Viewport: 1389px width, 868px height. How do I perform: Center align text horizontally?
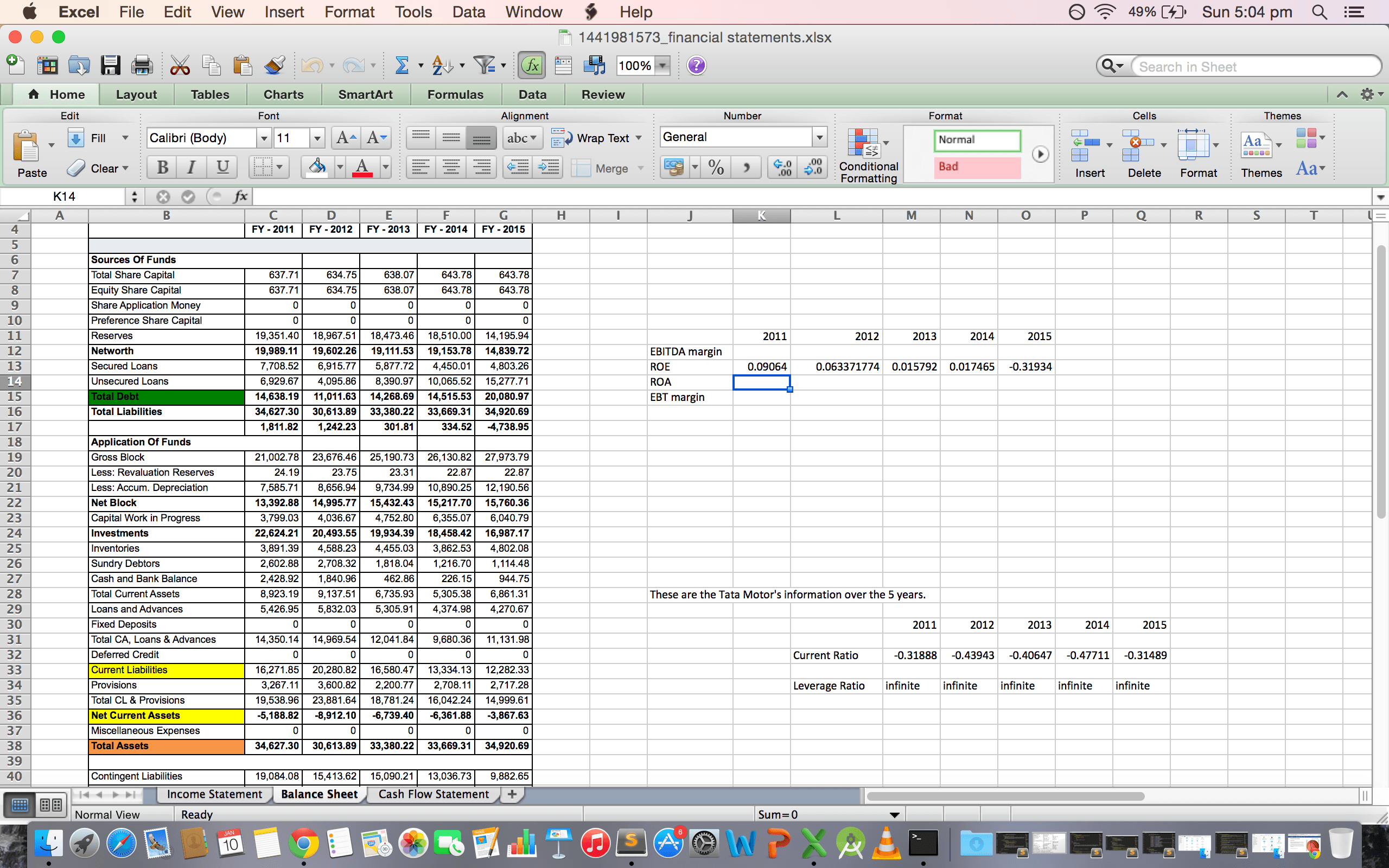coord(451,168)
